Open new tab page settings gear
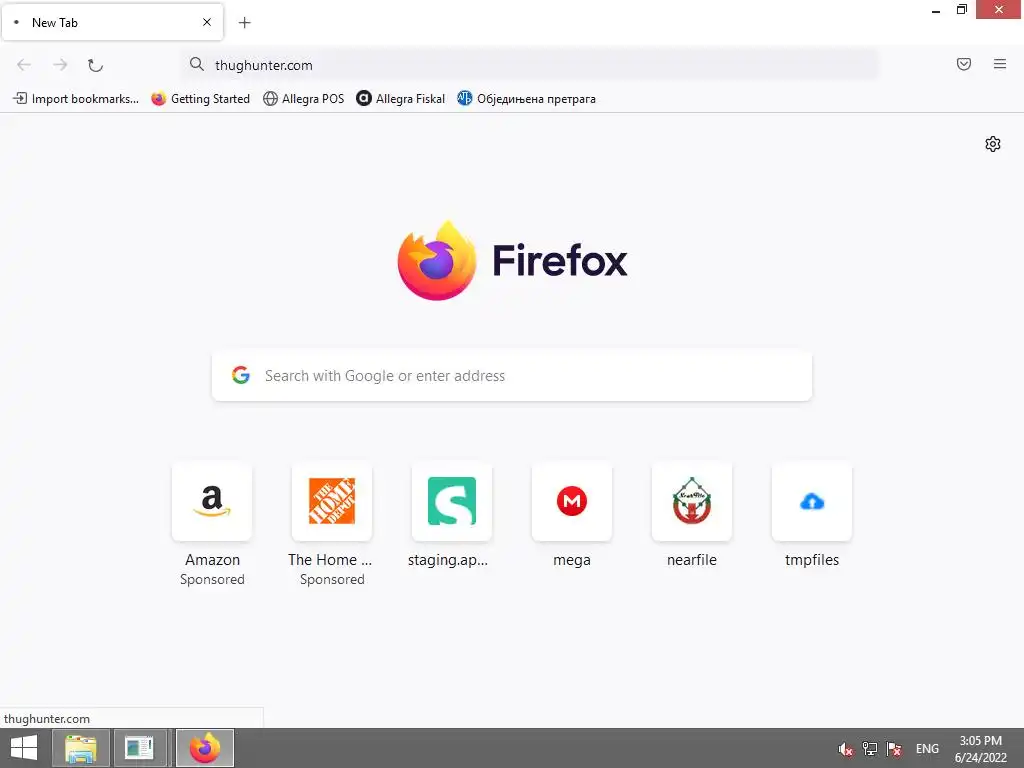This screenshot has width=1024, height=768. coord(993,144)
